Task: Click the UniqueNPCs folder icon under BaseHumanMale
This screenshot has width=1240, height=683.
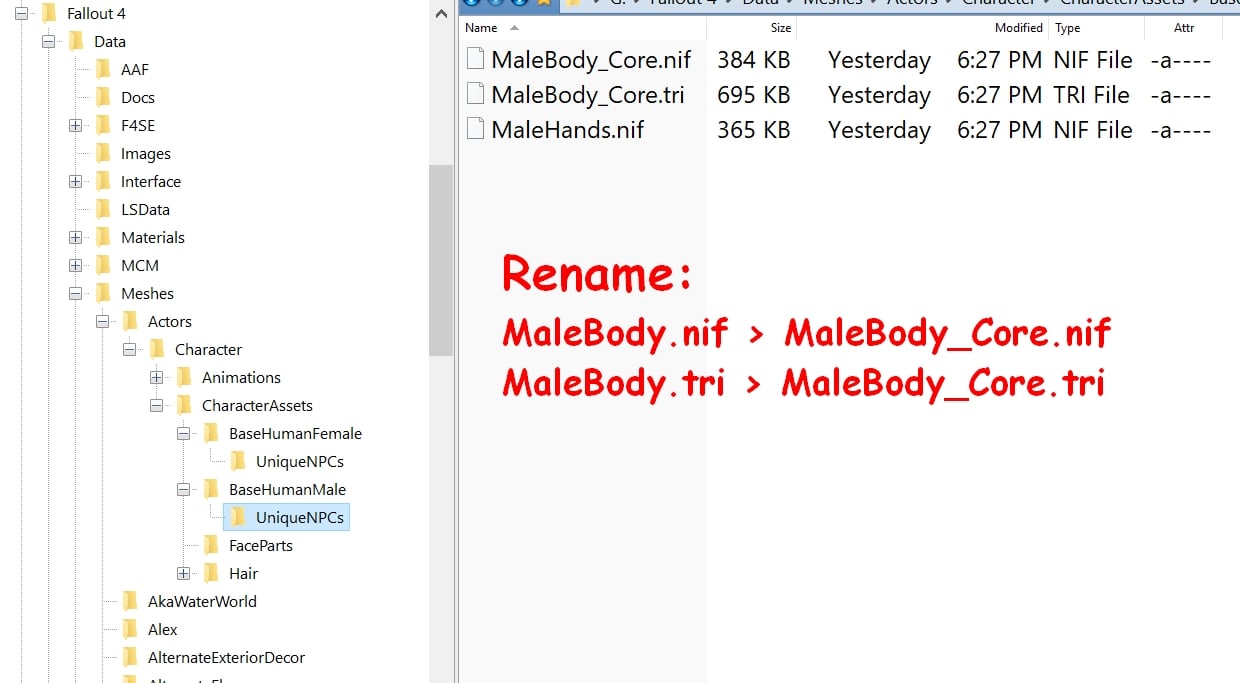Action: pos(237,517)
